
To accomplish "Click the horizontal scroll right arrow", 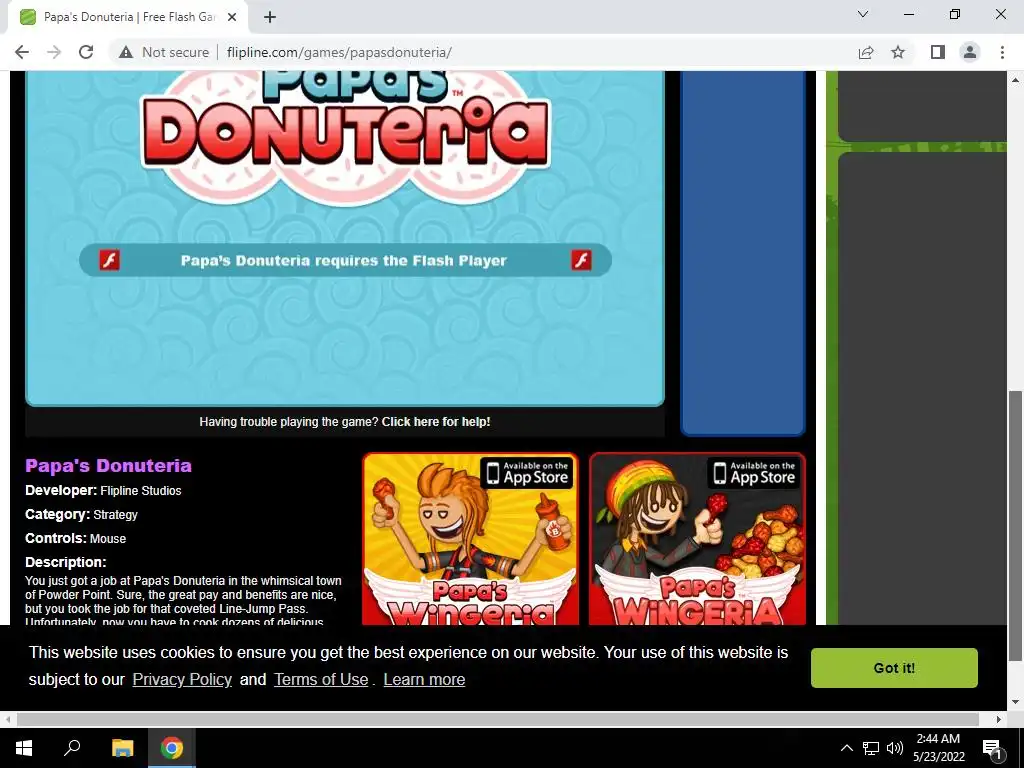I will pos(999,719).
